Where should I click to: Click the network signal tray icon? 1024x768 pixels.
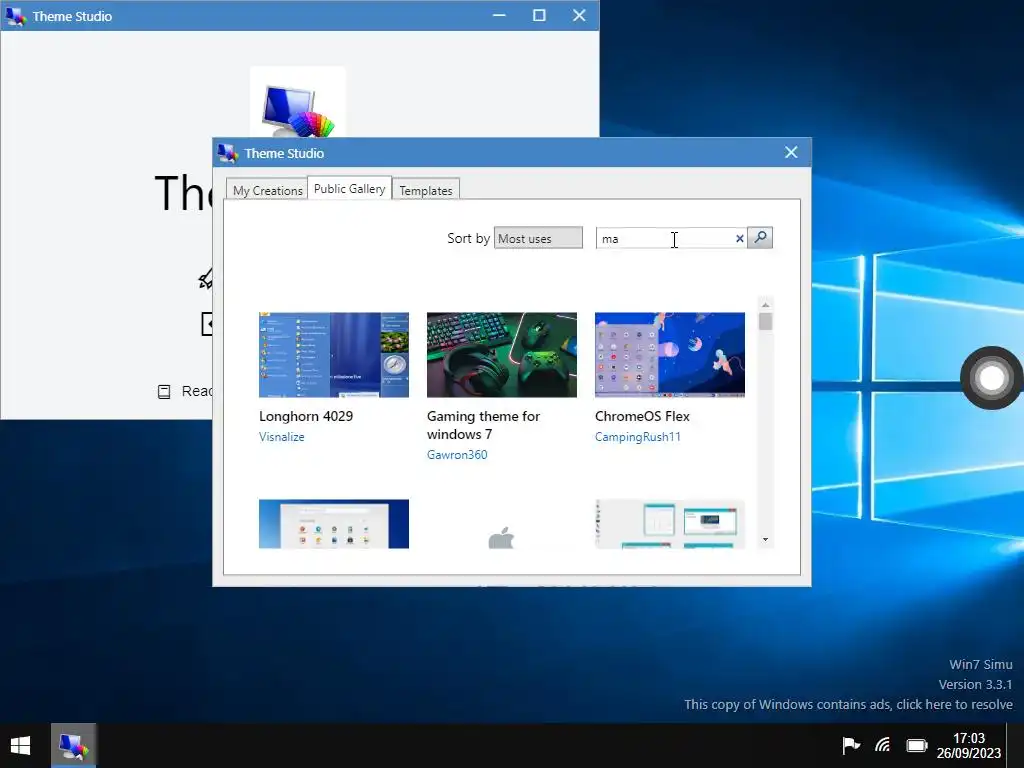click(882, 745)
